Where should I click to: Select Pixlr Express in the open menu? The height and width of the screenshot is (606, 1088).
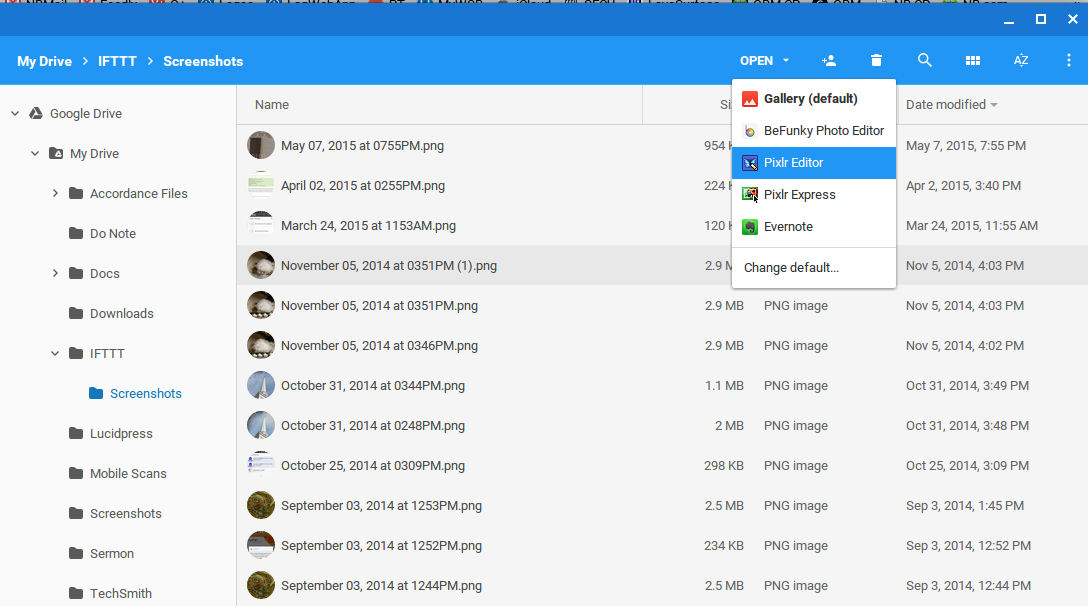814,194
